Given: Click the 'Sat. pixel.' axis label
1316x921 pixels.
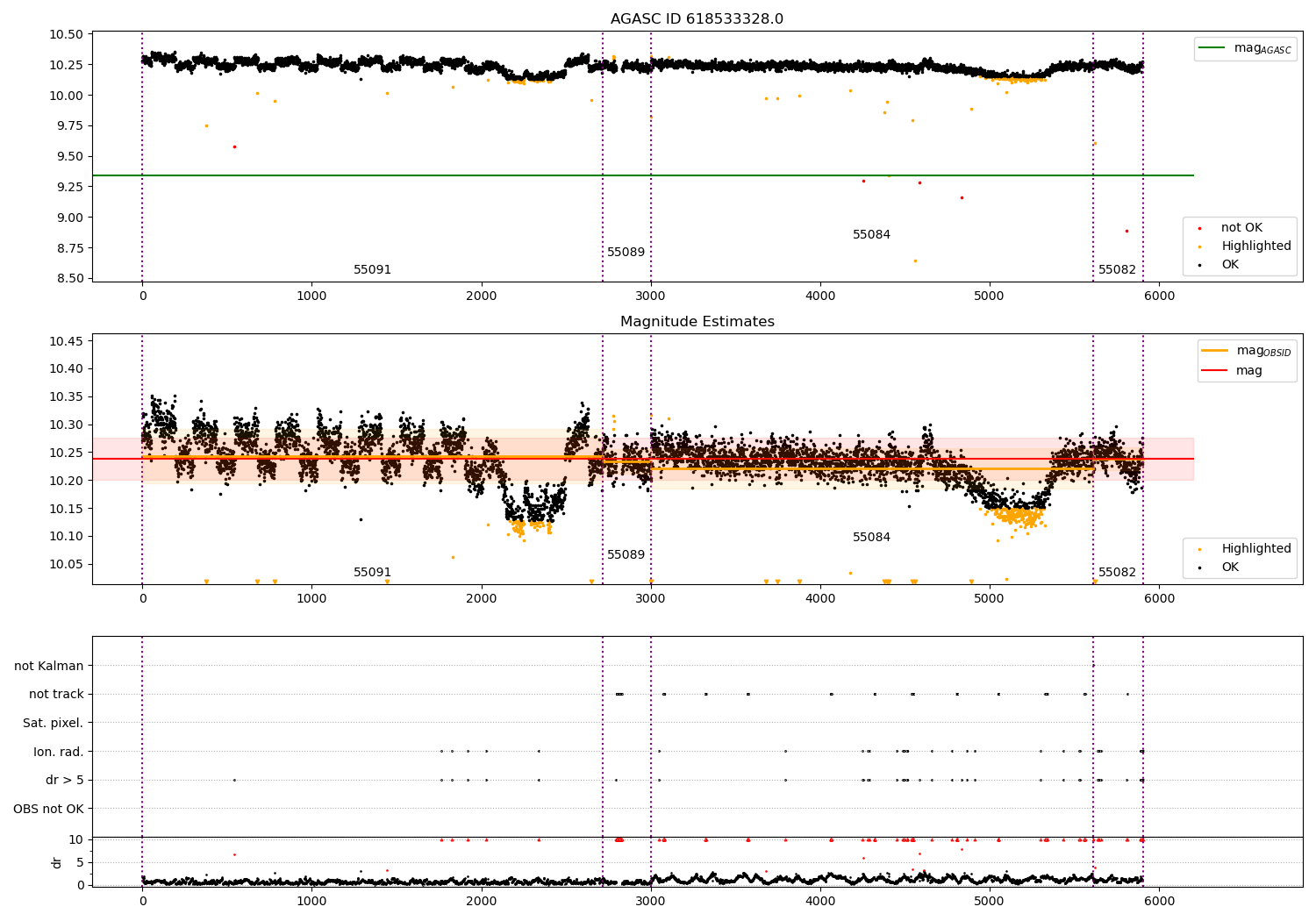Looking at the screenshot, I should pos(54,723).
